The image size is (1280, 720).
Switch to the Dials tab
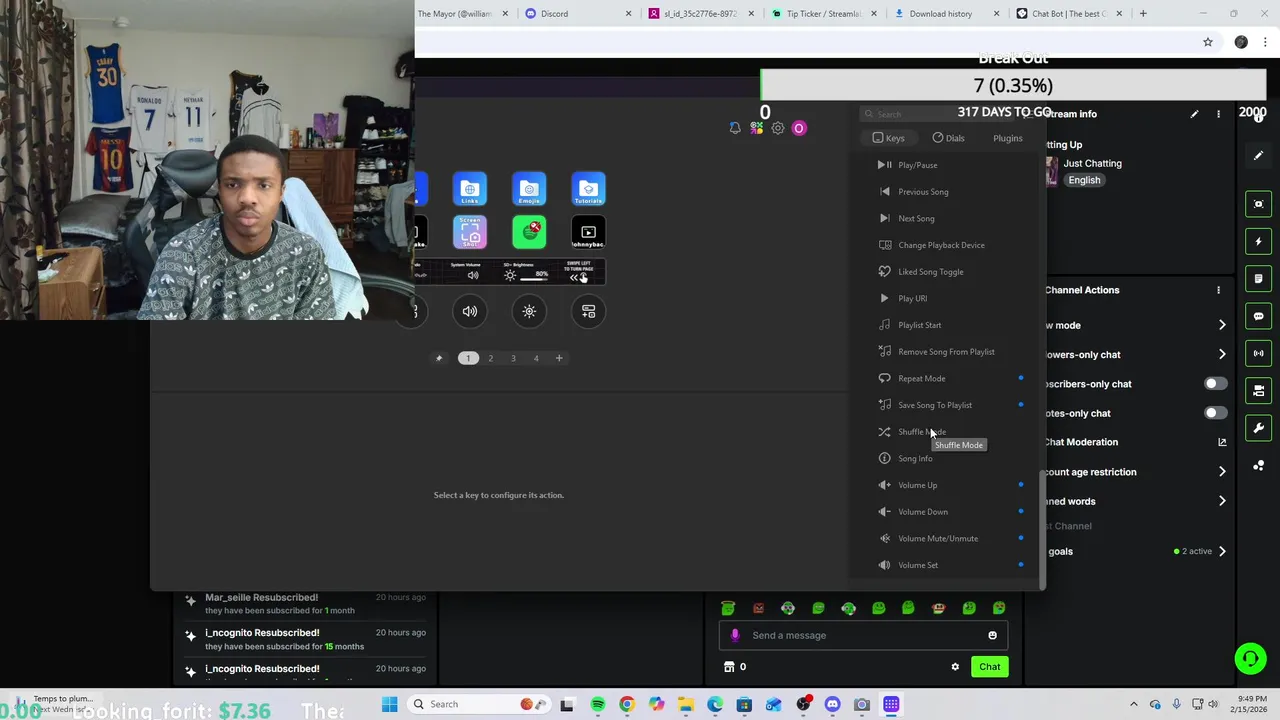(948, 138)
